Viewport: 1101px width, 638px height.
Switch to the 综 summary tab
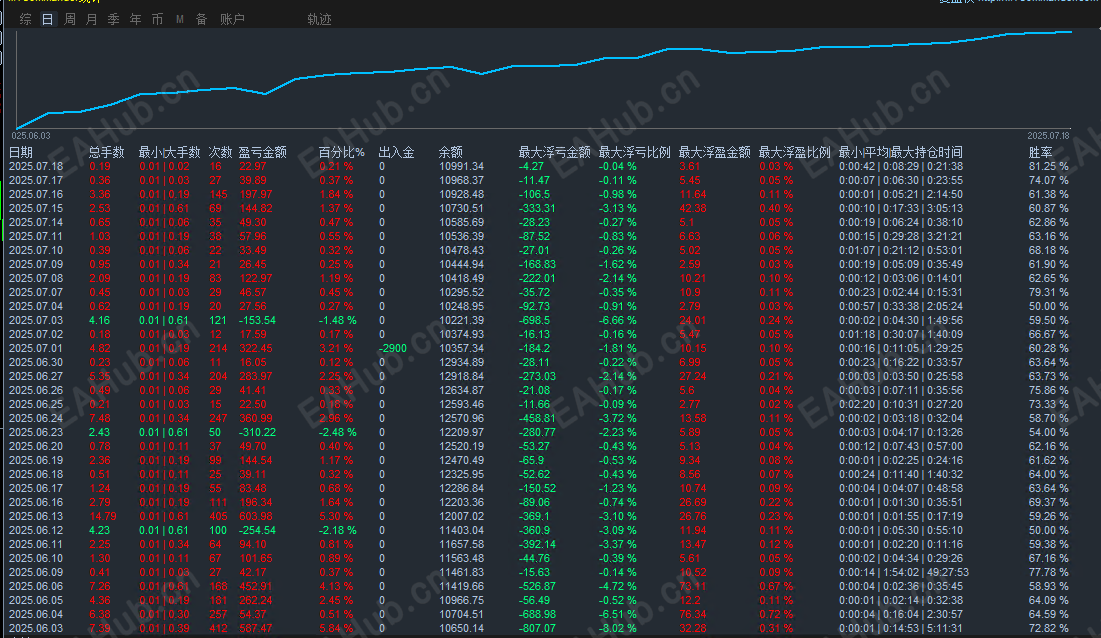26,19
